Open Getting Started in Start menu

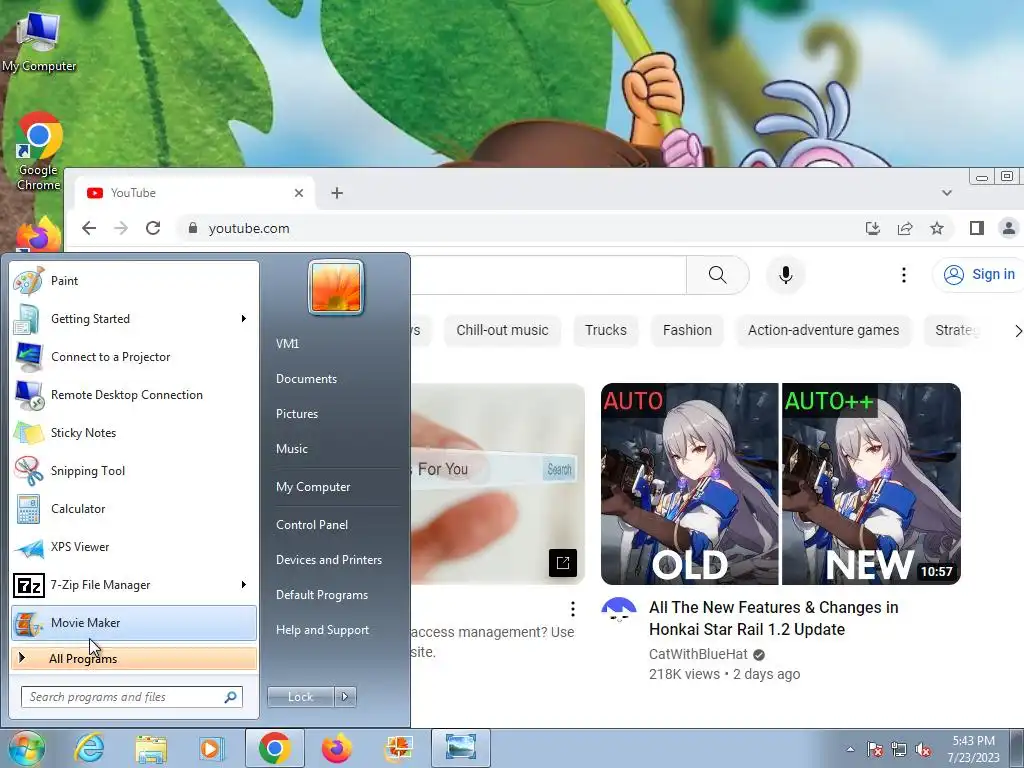tap(134, 319)
